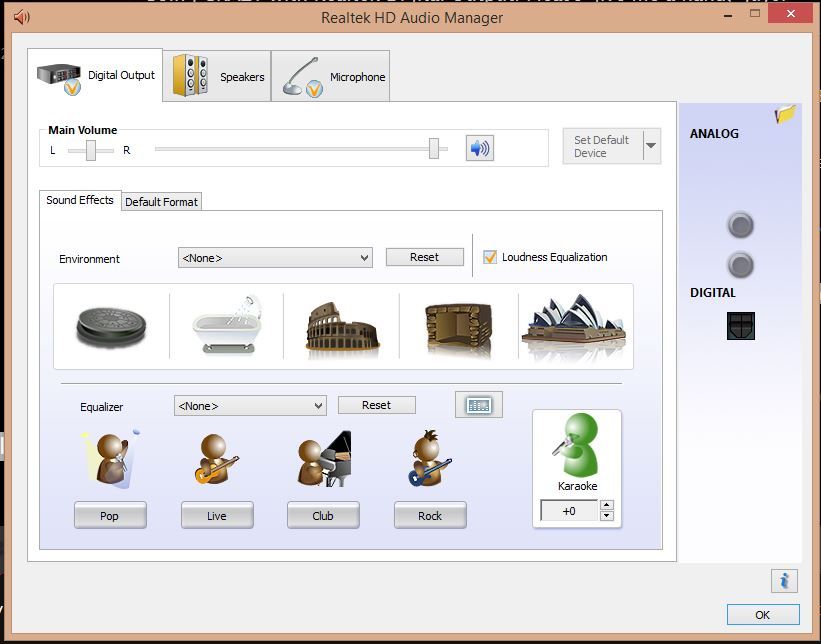Toggle the Loudness Equalization checkbox

[x=490, y=257]
